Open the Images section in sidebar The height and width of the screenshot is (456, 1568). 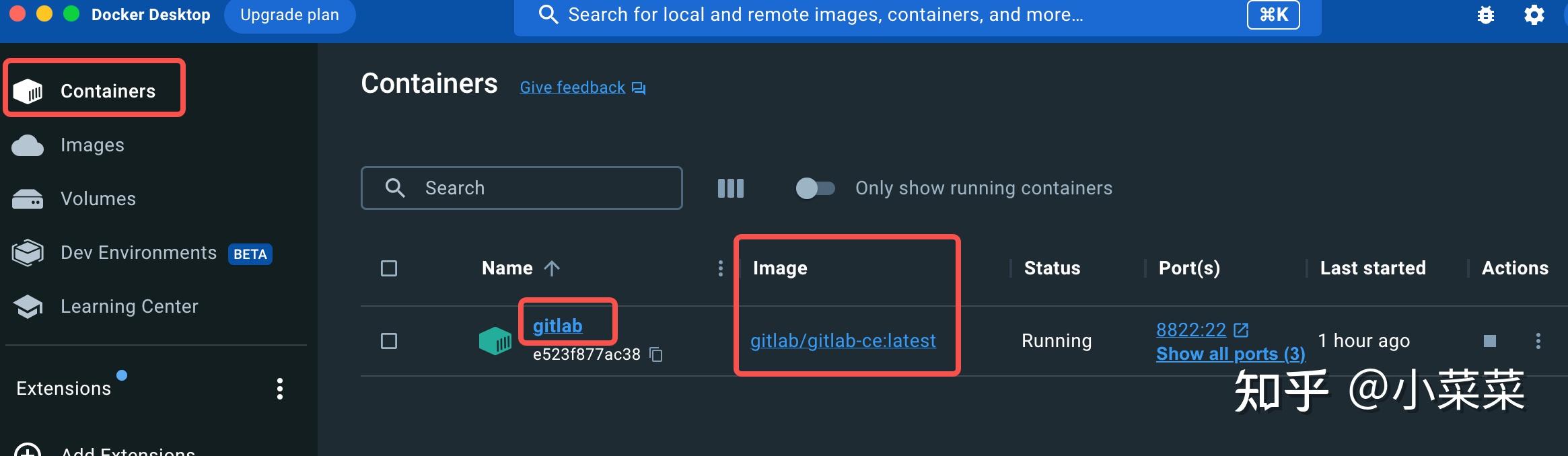pyautogui.click(x=92, y=145)
